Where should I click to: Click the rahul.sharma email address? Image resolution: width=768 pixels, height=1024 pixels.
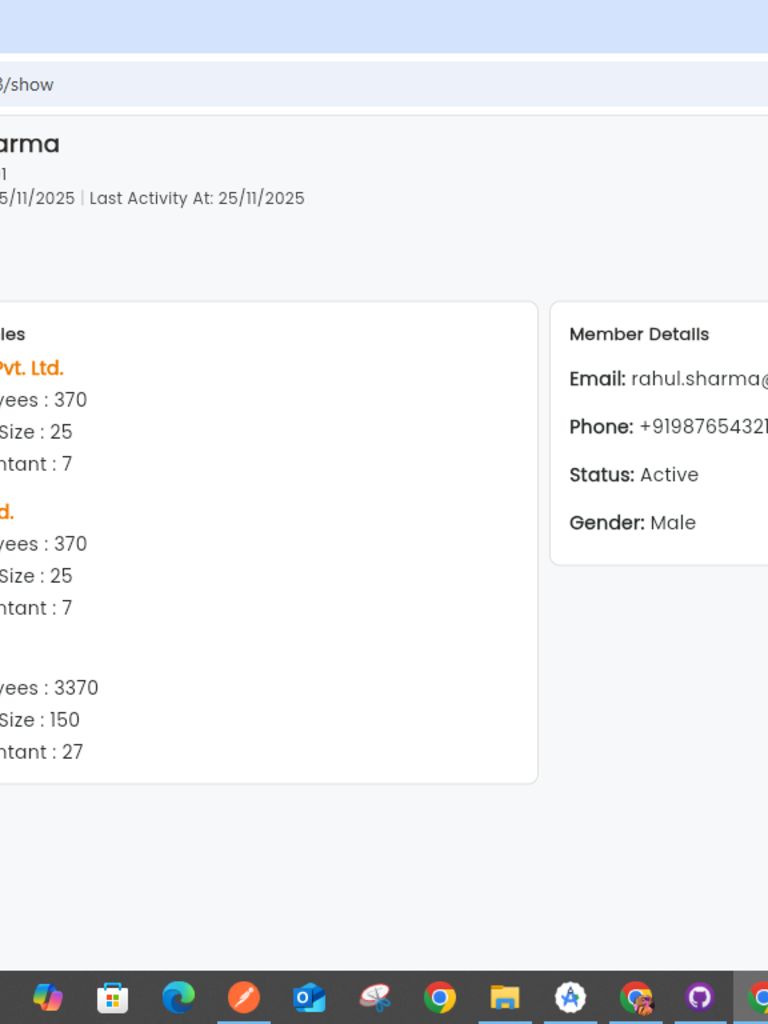tap(699, 379)
